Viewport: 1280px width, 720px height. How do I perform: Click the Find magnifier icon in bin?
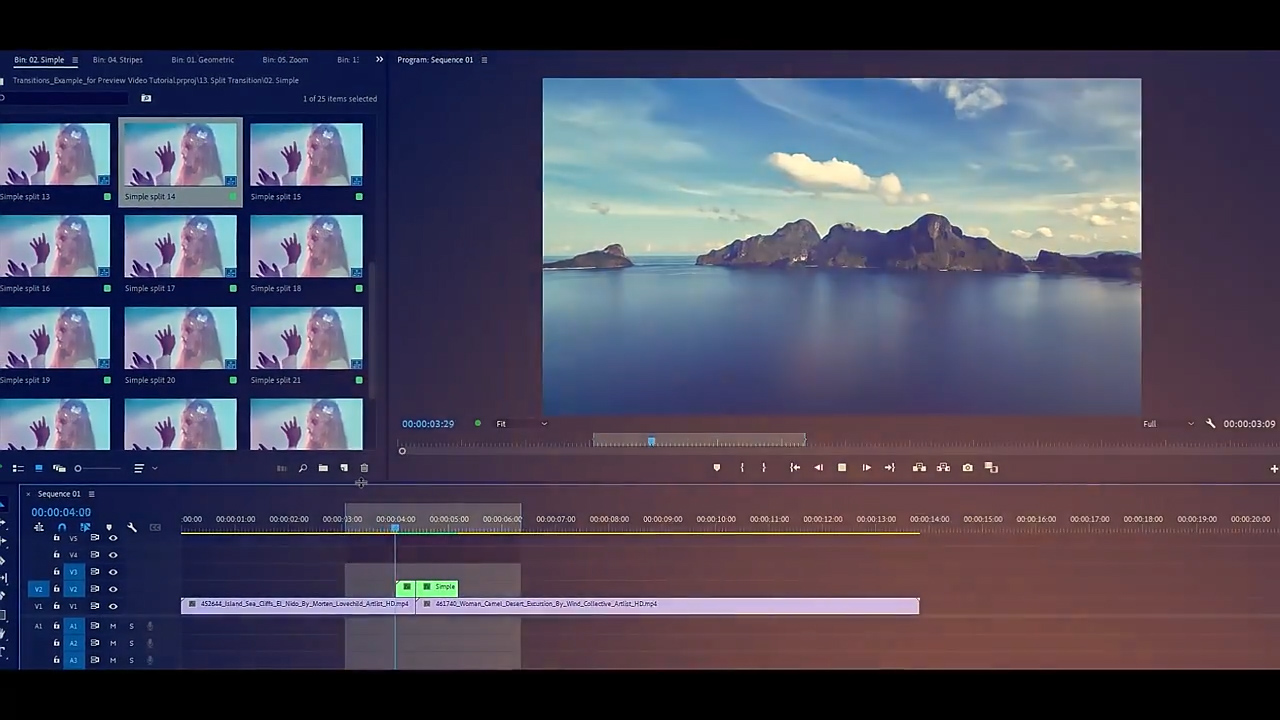302,468
